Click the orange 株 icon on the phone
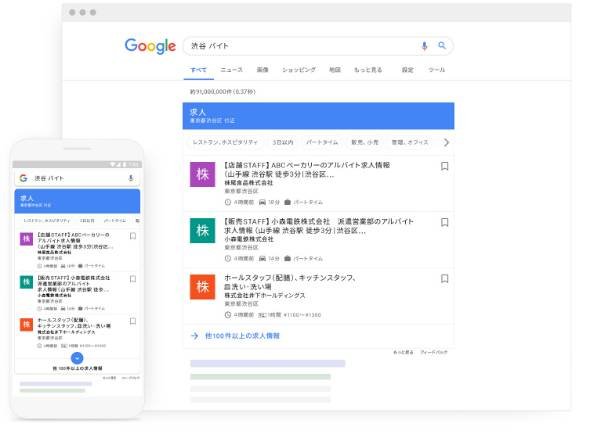This screenshot has height=434, width=590. [26, 324]
